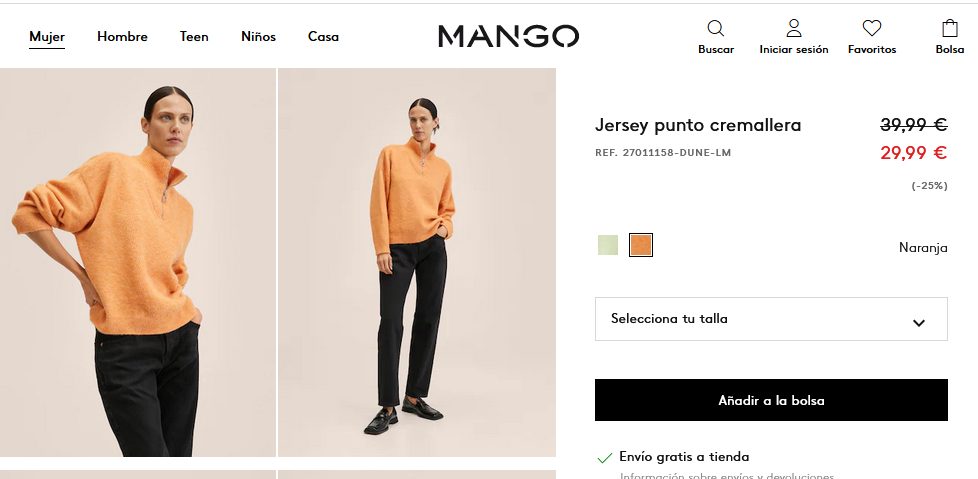Open the Bolsa shopping bag icon
The height and width of the screenshot is (479, 978).
point(949,28)
